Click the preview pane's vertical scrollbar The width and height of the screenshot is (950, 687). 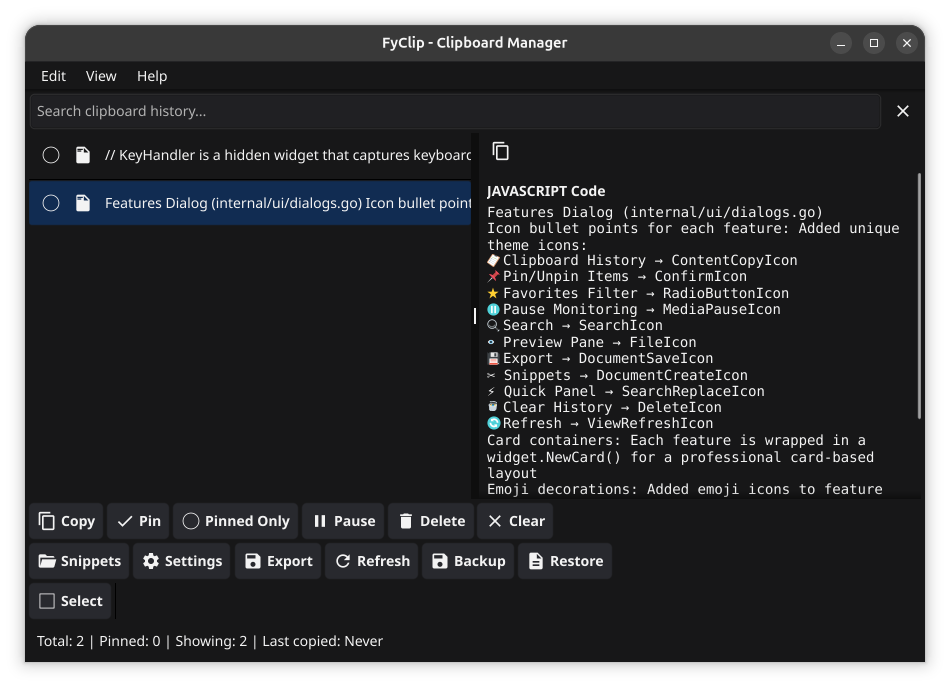pos(919,296)
